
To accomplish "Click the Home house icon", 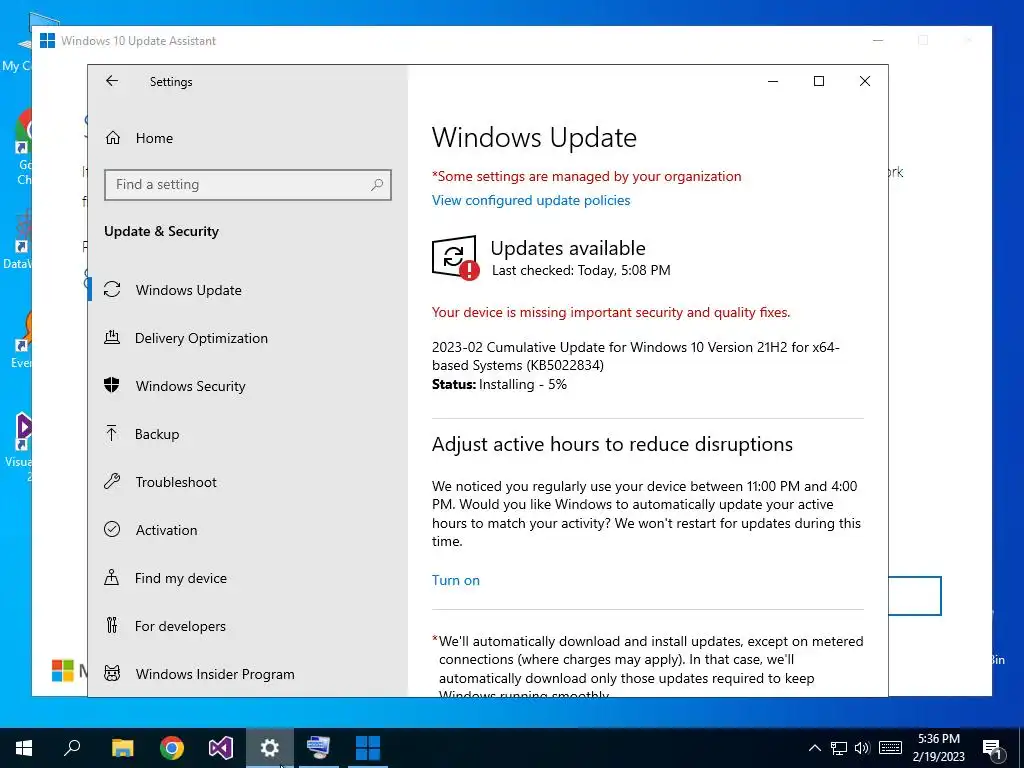I will pos(112,138).
